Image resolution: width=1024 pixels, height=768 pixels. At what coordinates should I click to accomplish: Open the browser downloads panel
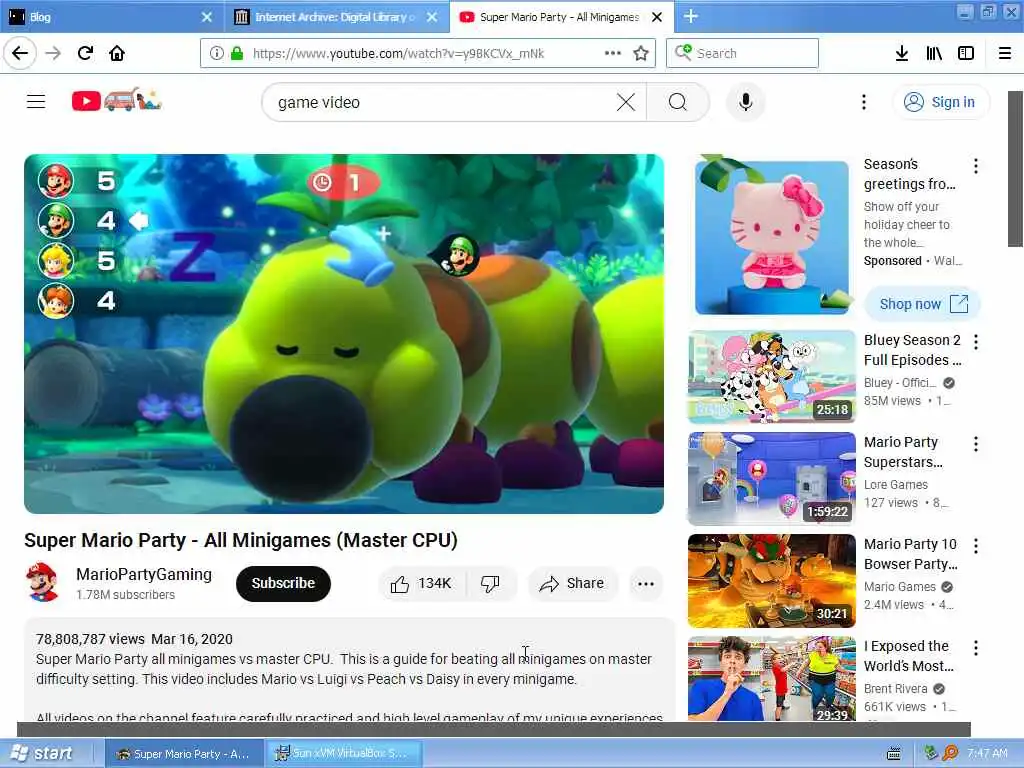tap(902, 54)
